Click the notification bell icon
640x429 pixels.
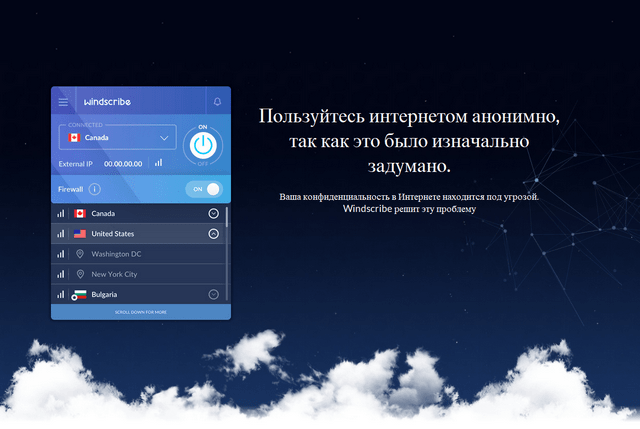coord(217,102)
